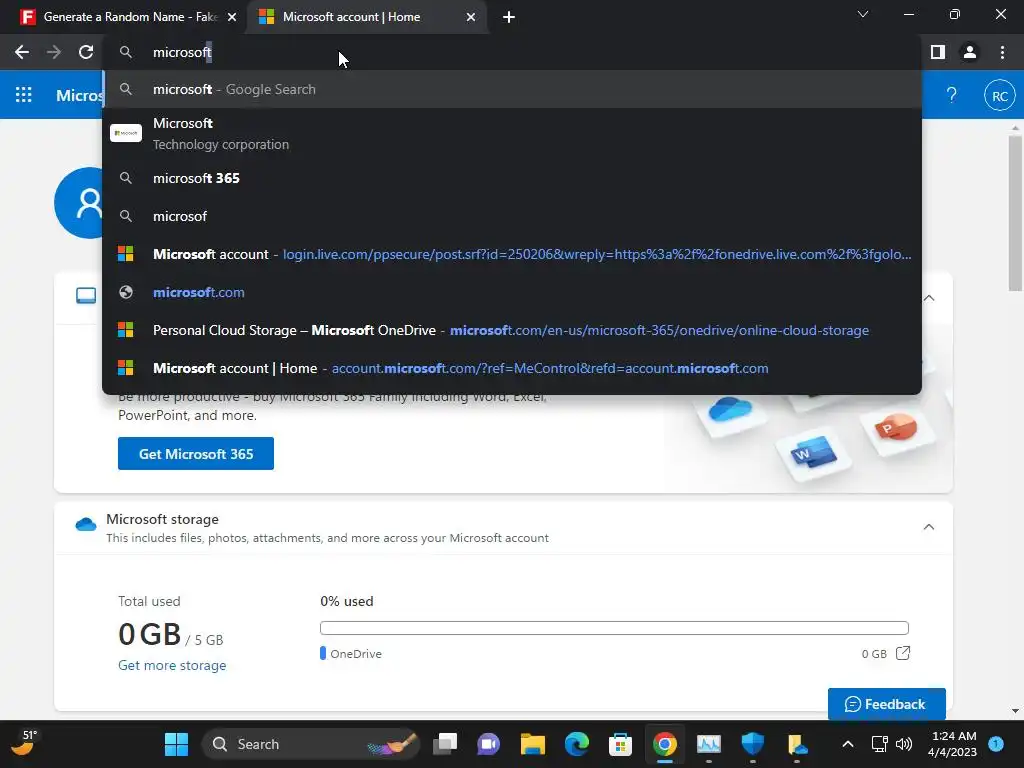Screen dimensions: 1024x768
Task: Click the Get Microsoft 365 button
Action: (x=196, y=453)
